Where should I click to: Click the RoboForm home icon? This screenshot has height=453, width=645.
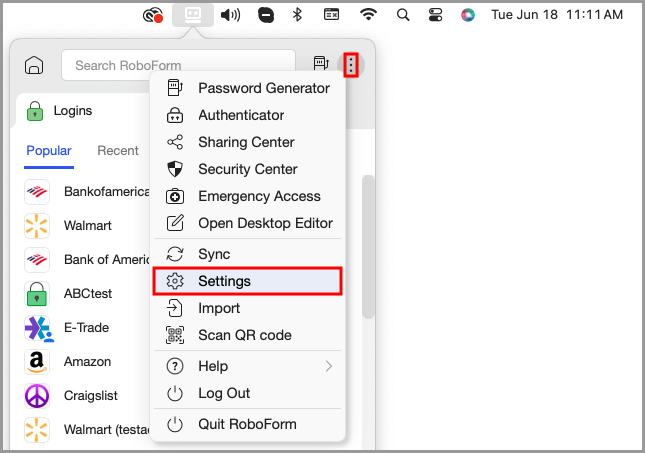(34, 65)
